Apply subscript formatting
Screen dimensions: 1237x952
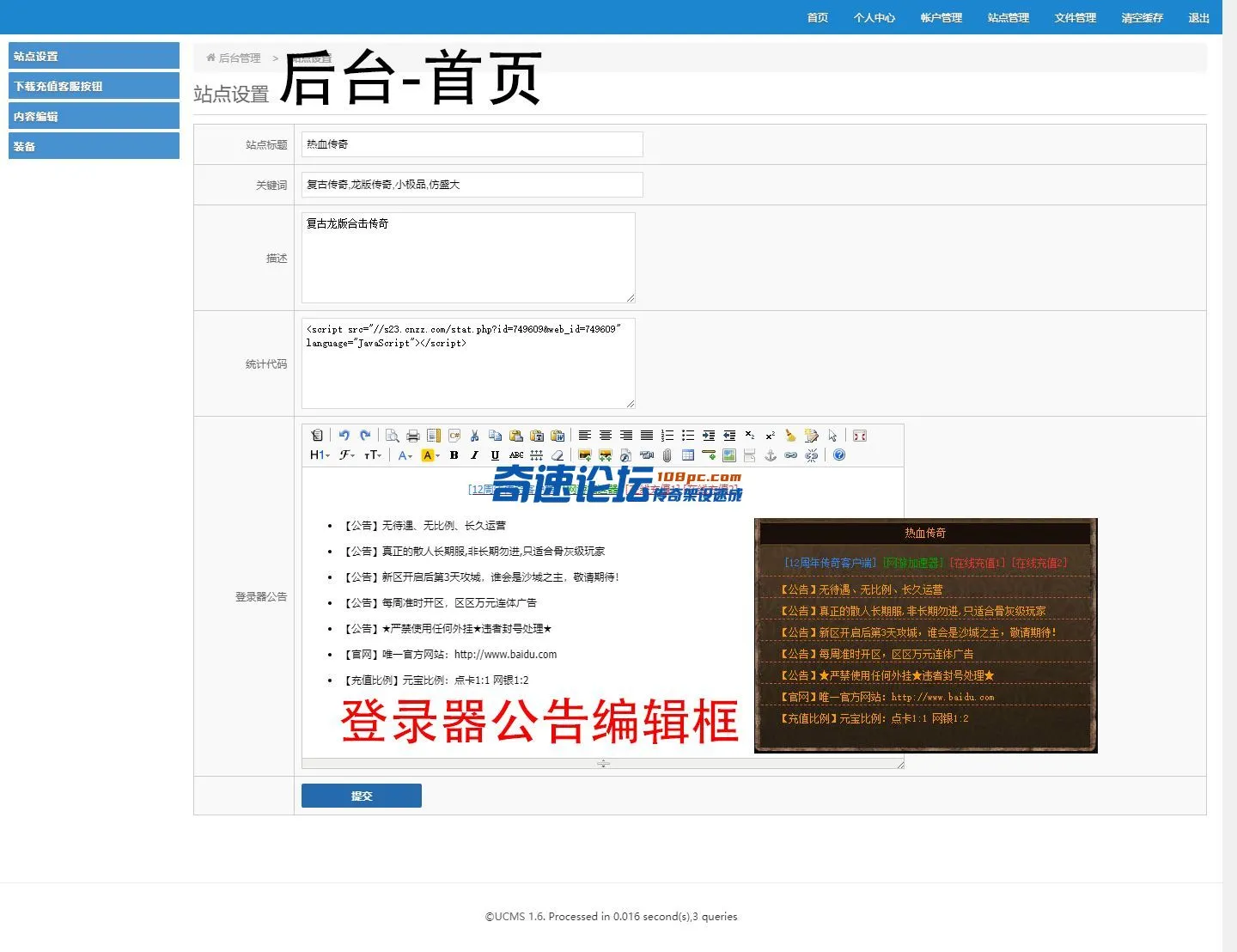pyautogui.click(x=750, y=436)
